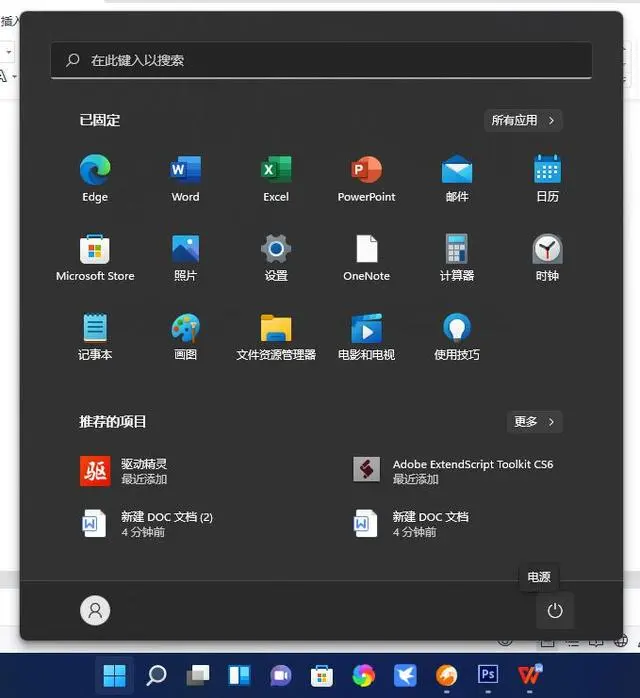Open Excel pinned app

pos(276,178)
